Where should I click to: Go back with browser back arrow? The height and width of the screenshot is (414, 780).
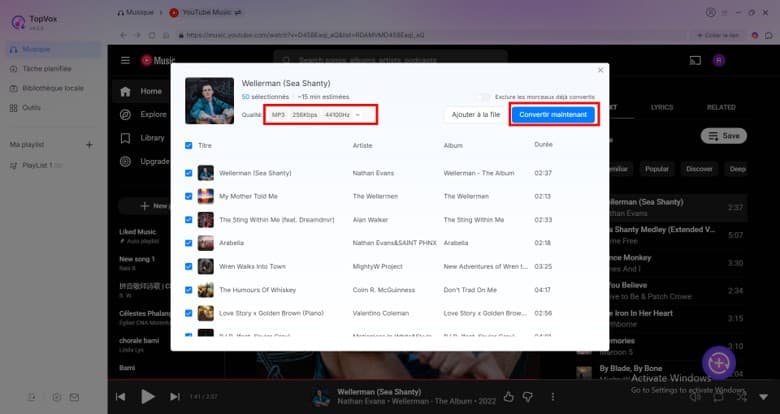tap(123, 35)
